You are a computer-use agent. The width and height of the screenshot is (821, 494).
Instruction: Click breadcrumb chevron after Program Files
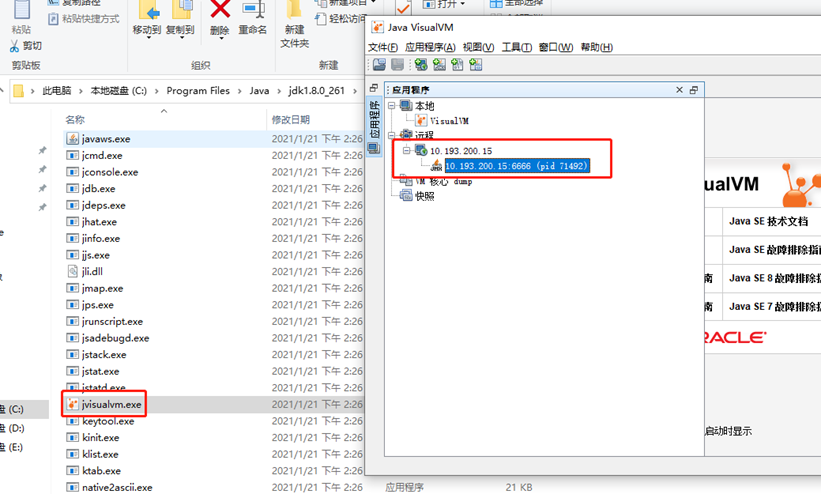[x=239, y=91]
